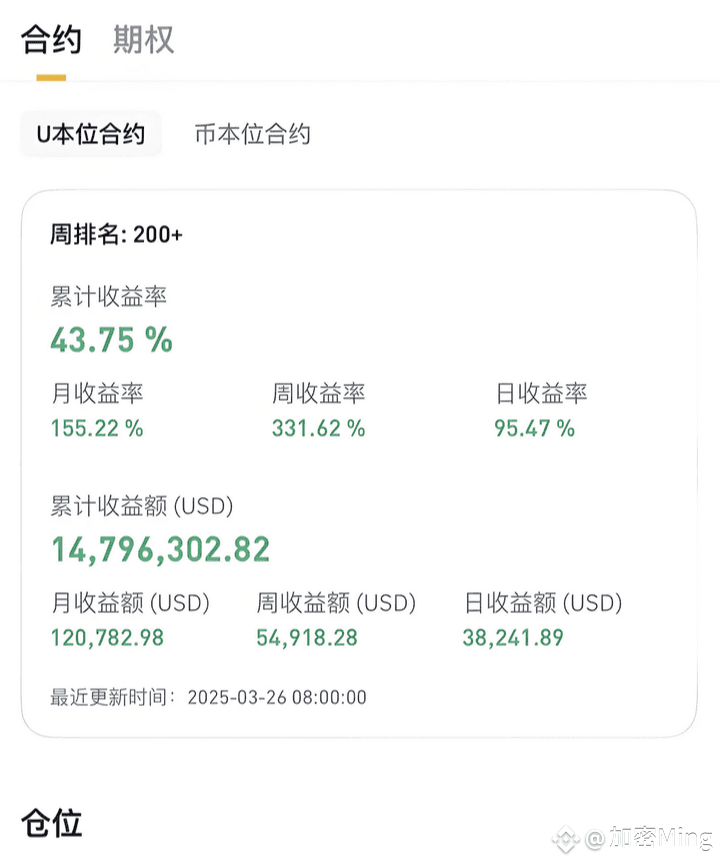Tap the @加密Ming watermark text
720x865 pixels.
tap(648, 838)
